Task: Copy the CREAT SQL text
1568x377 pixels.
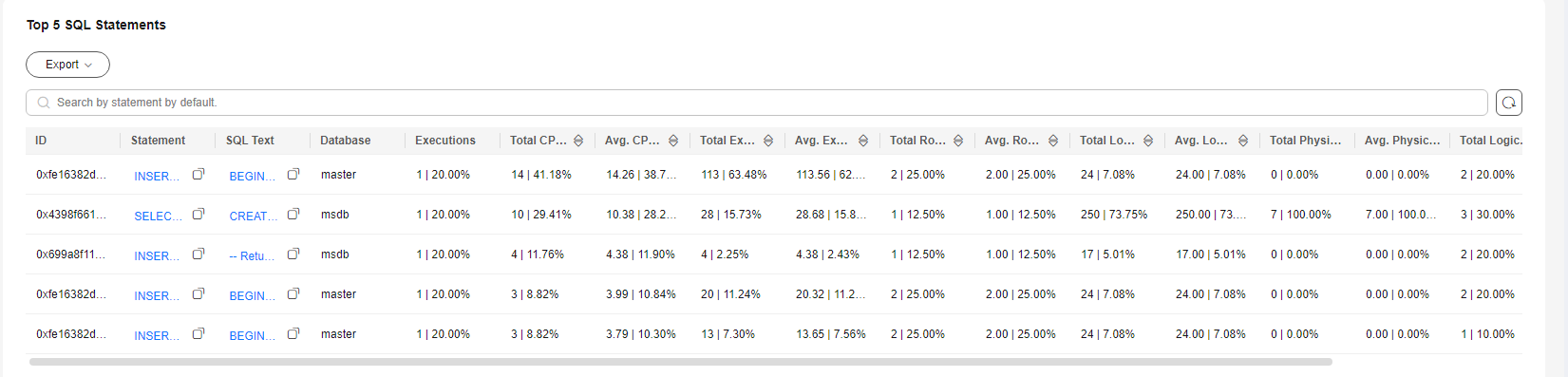Action: [x=293, y=215]
